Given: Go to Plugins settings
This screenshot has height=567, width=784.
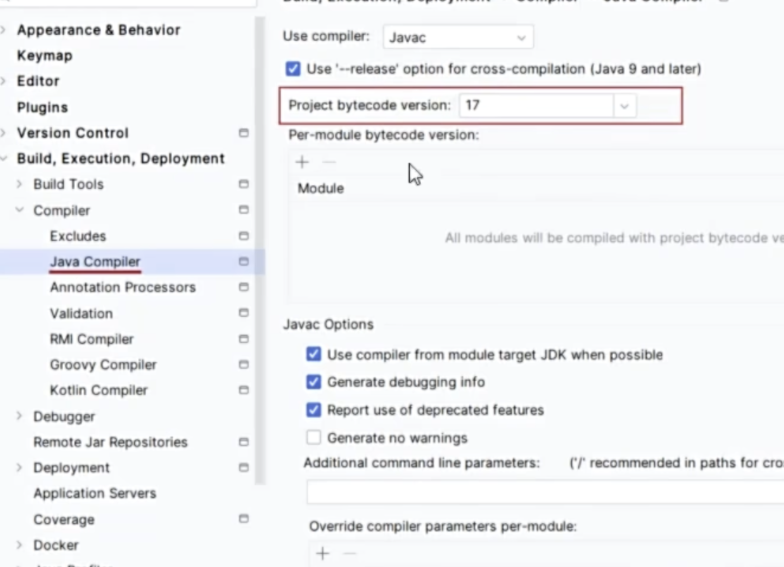Looking at the screenshot, I should coord(42,107).
